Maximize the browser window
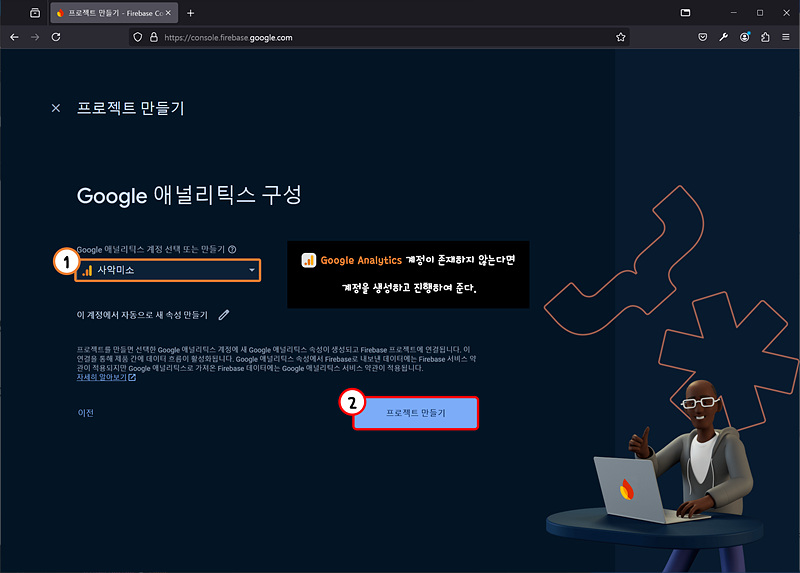Screen dimensions: 800x573 [760, 13]
